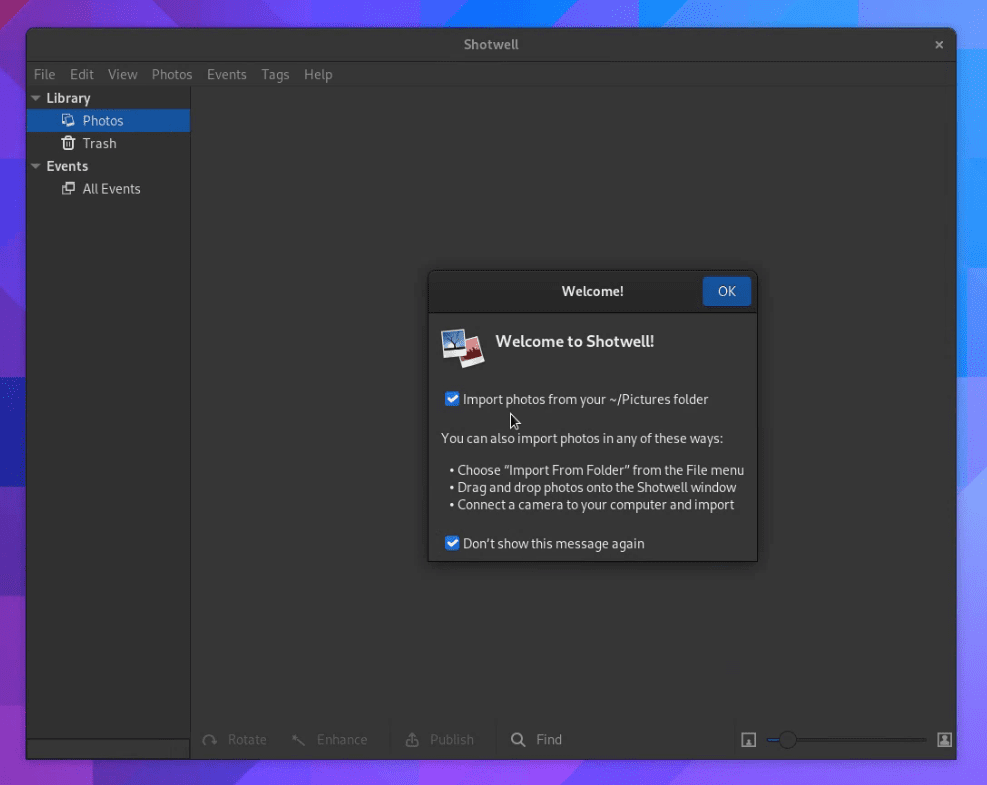The image size is (987, 785).
Task: Click the small thumbnail size icon
Action: click(748, 739)
